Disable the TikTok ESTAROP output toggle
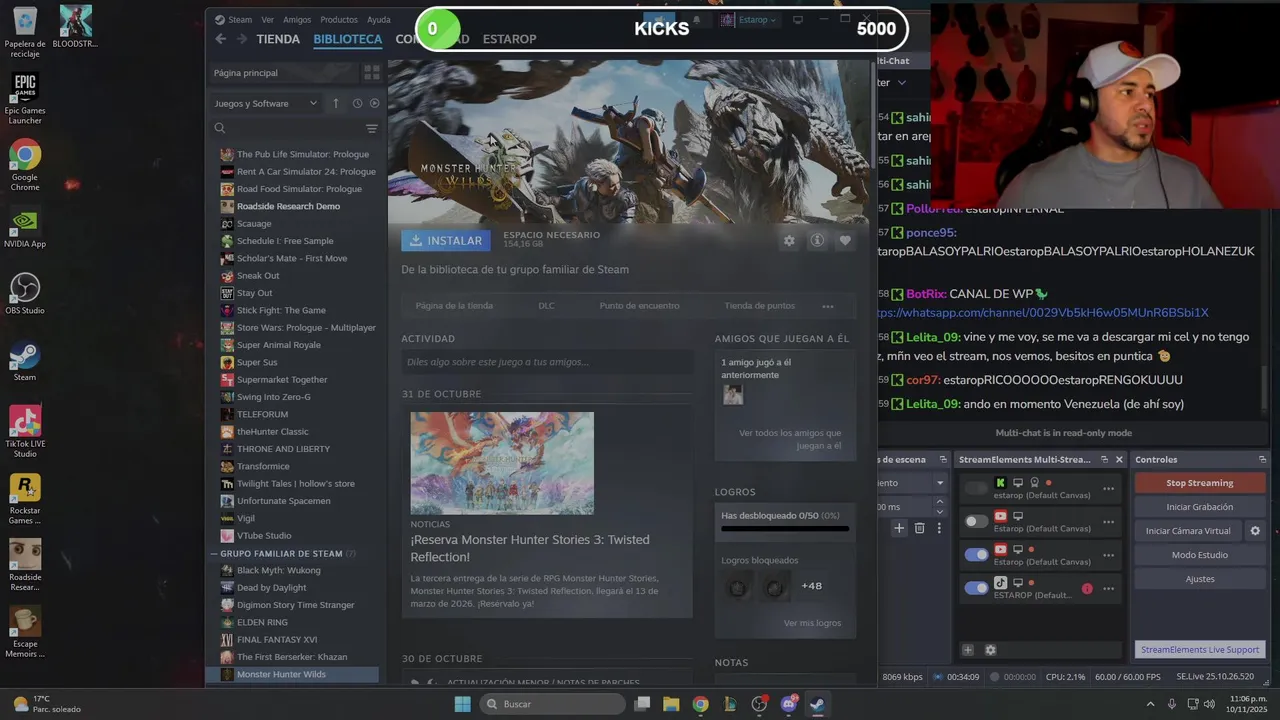The height and width of the screenshot is (720, 1280). pos(976,588)
